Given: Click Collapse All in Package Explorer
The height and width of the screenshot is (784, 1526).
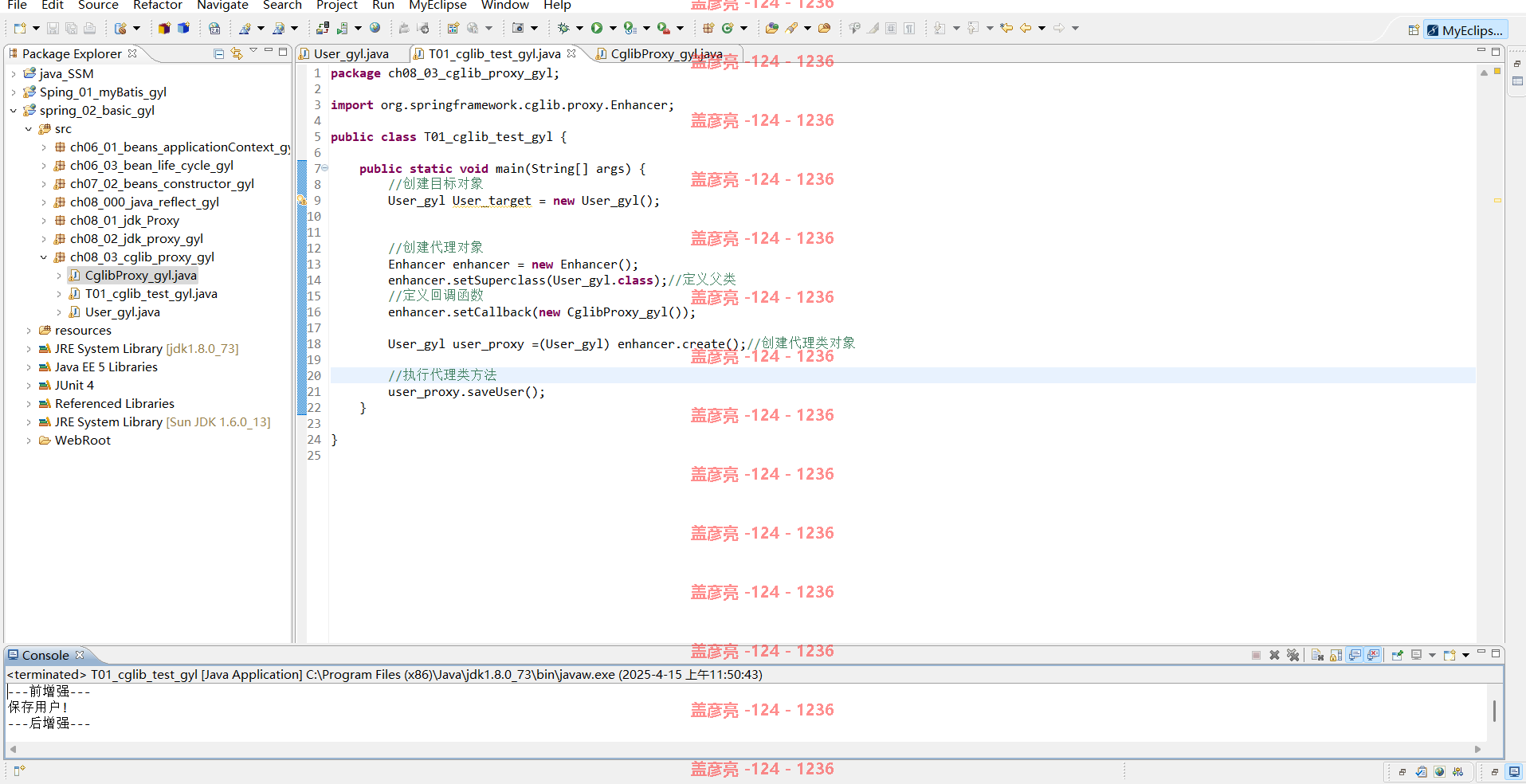Looking at the screenshot, I should (x=218, y=53).
